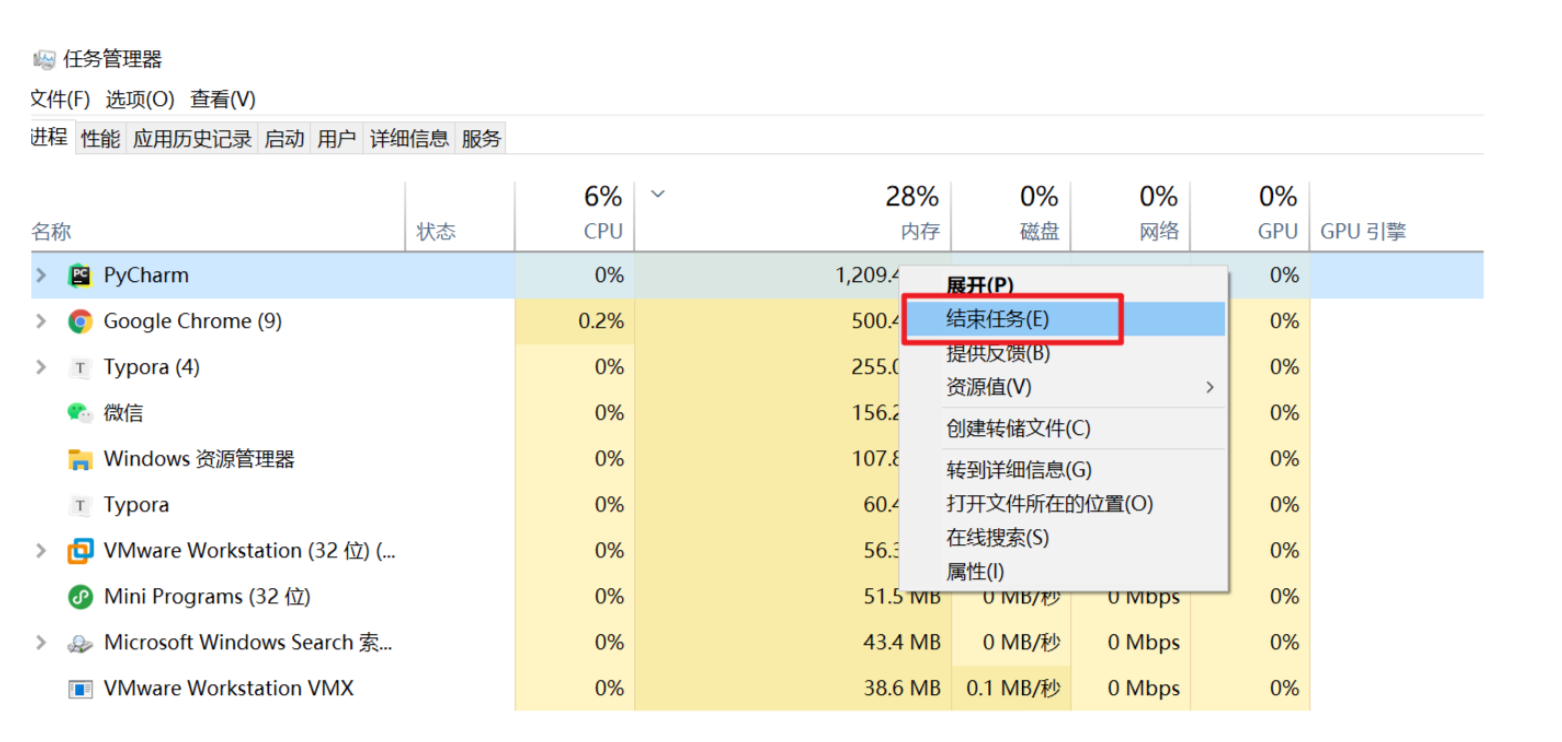1562x742 pixels.
Task: Click the PyCharm app icon
Action: (x=80, y=275)
